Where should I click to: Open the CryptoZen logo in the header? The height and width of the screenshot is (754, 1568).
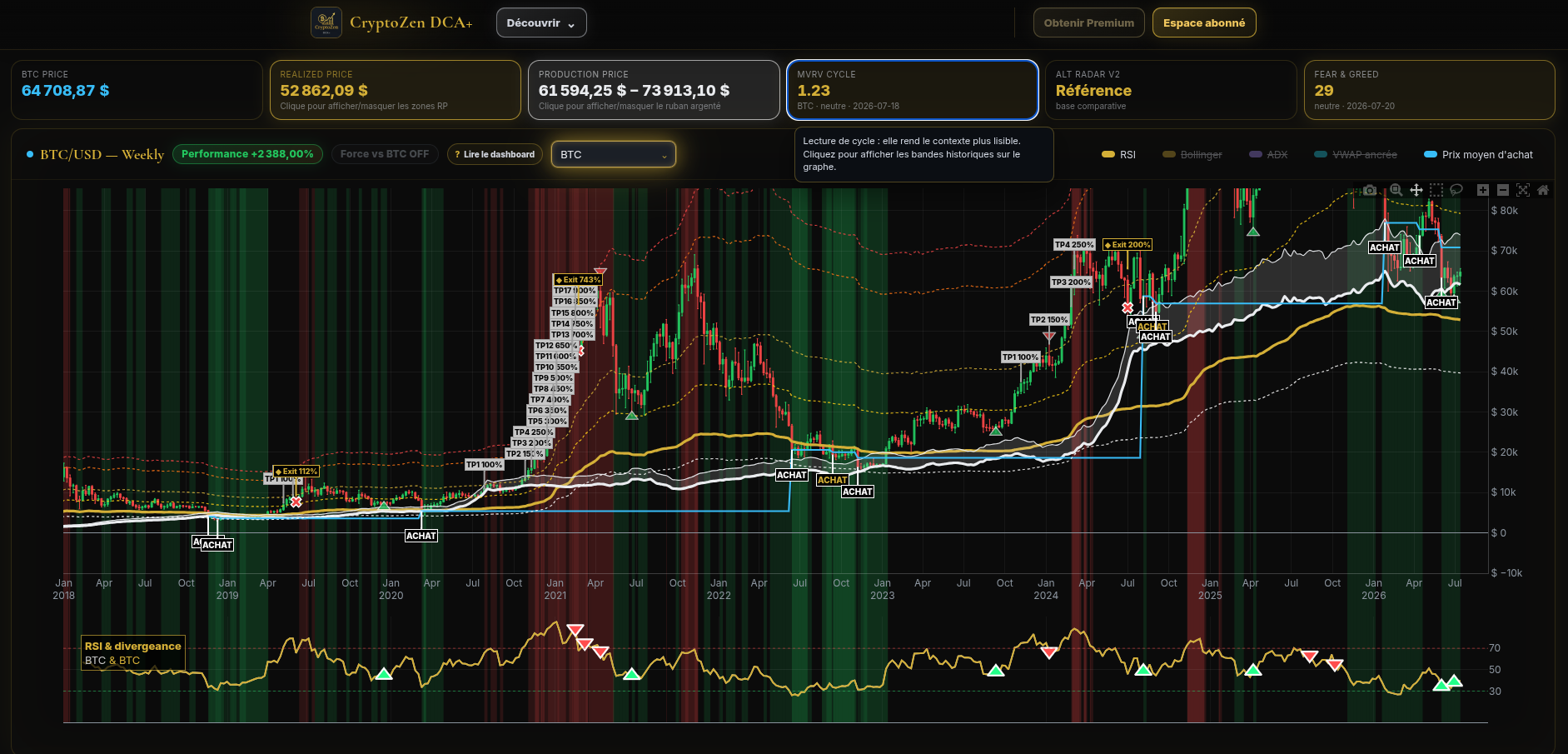click(x=326, y=22)
